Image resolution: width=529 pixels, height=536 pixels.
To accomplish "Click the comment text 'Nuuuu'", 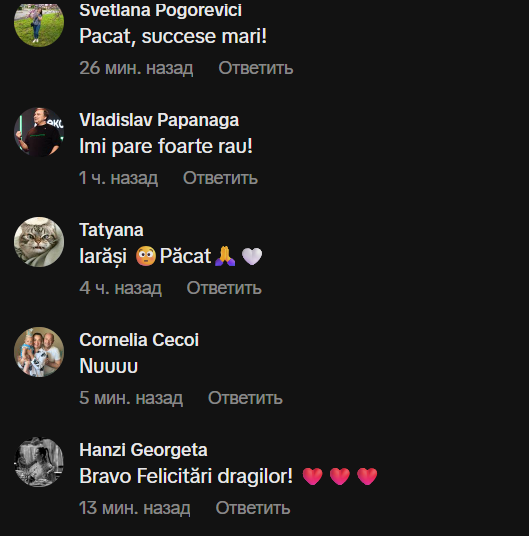I will [108, 366].
